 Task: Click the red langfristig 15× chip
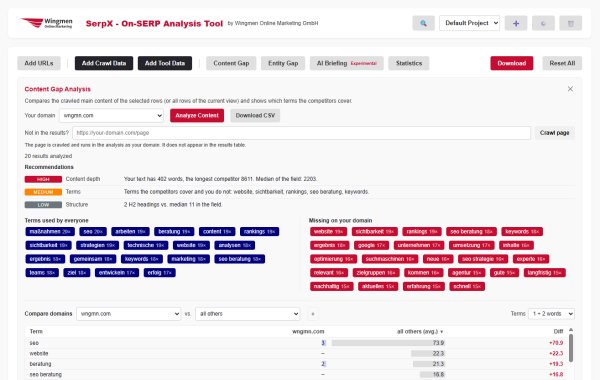coord(545,273)
